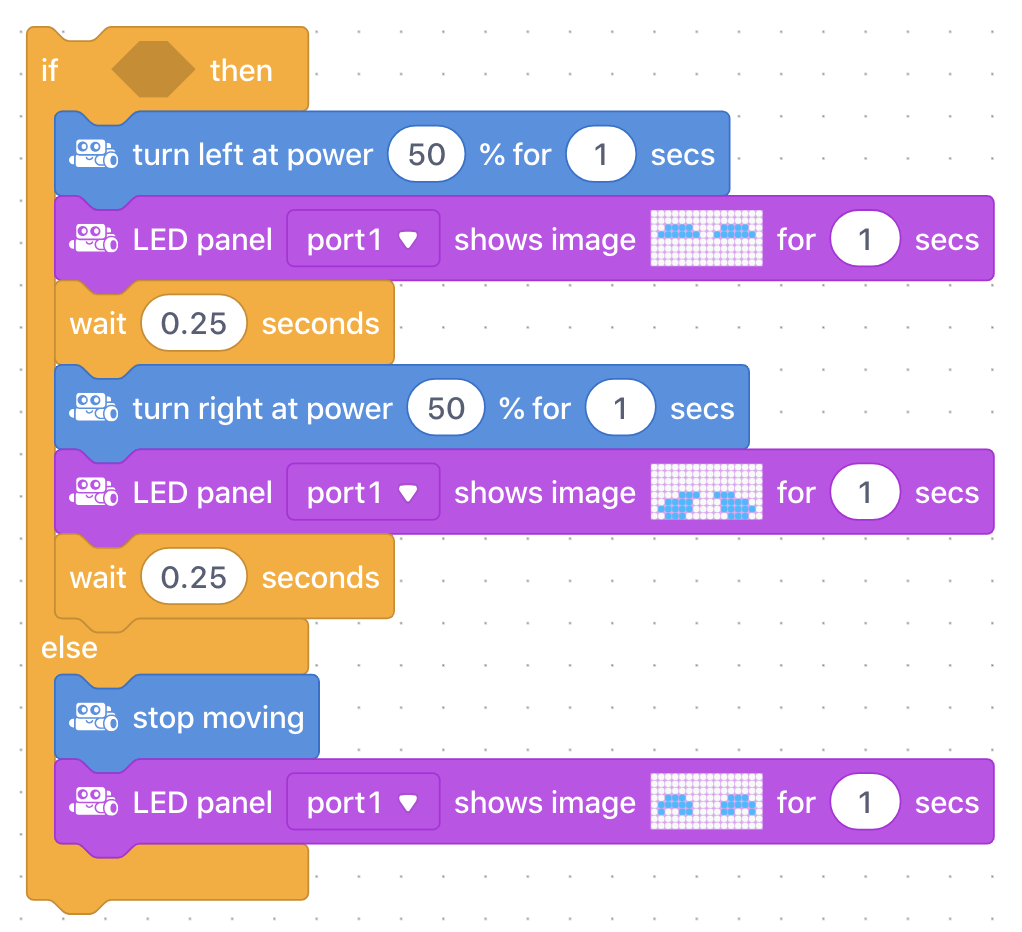Open port1 dropdown on first LED panel block
This screenshot has width=1022, height=932.
pos(363,239)
